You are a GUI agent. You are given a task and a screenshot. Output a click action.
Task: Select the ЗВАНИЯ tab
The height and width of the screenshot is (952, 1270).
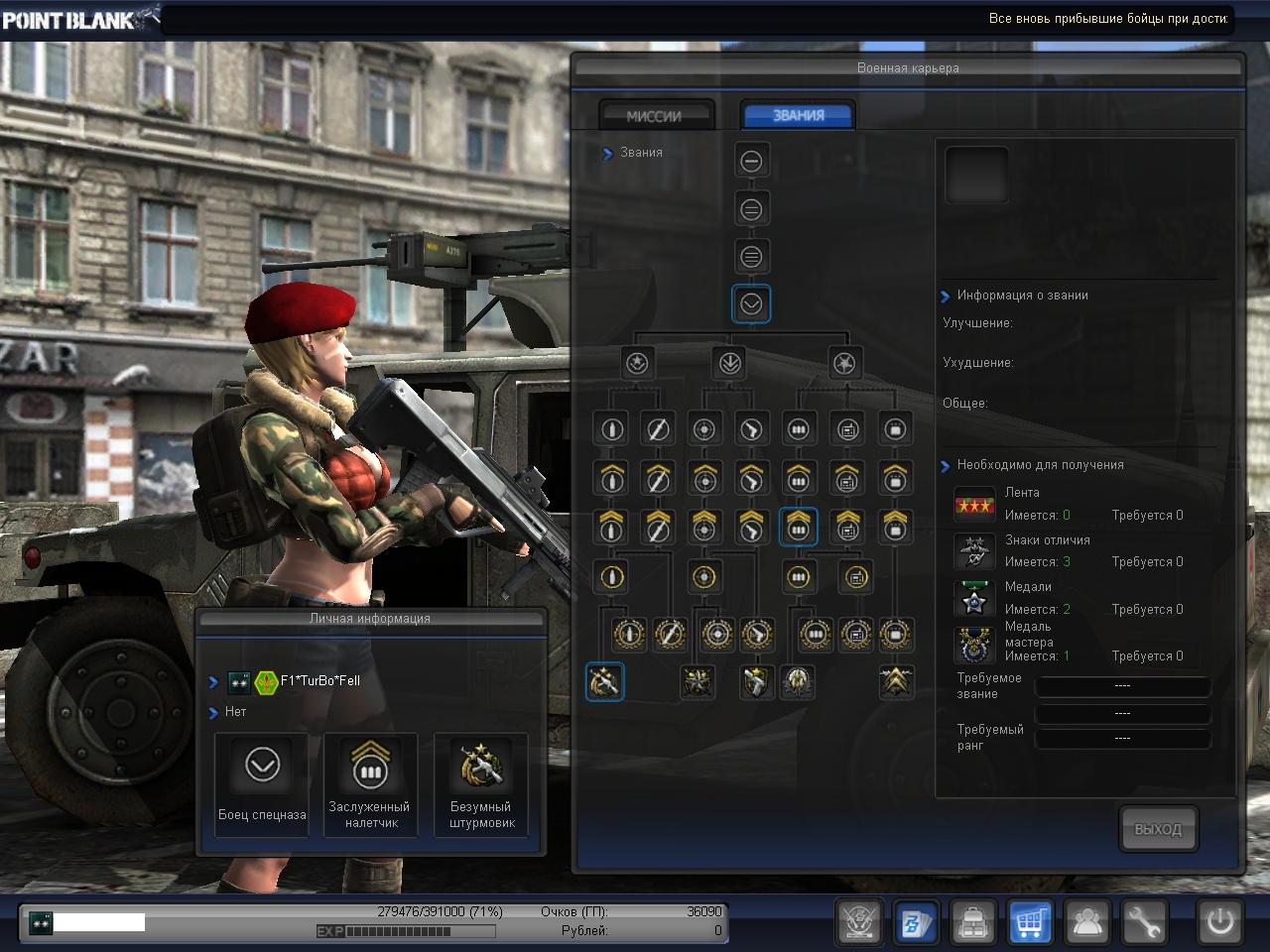pyautogui.click(x=799, y=115)
